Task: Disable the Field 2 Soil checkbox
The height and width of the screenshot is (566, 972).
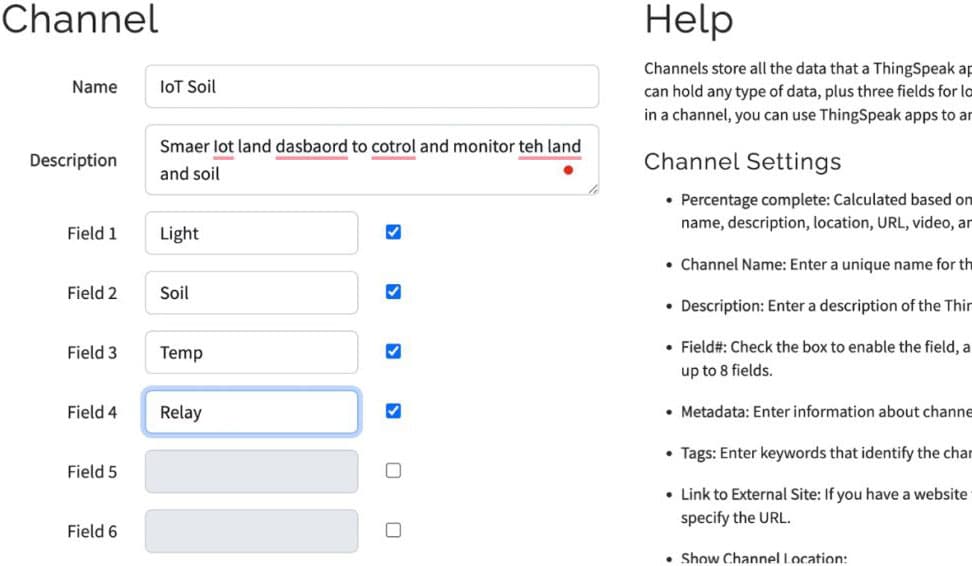Action: 393,292
